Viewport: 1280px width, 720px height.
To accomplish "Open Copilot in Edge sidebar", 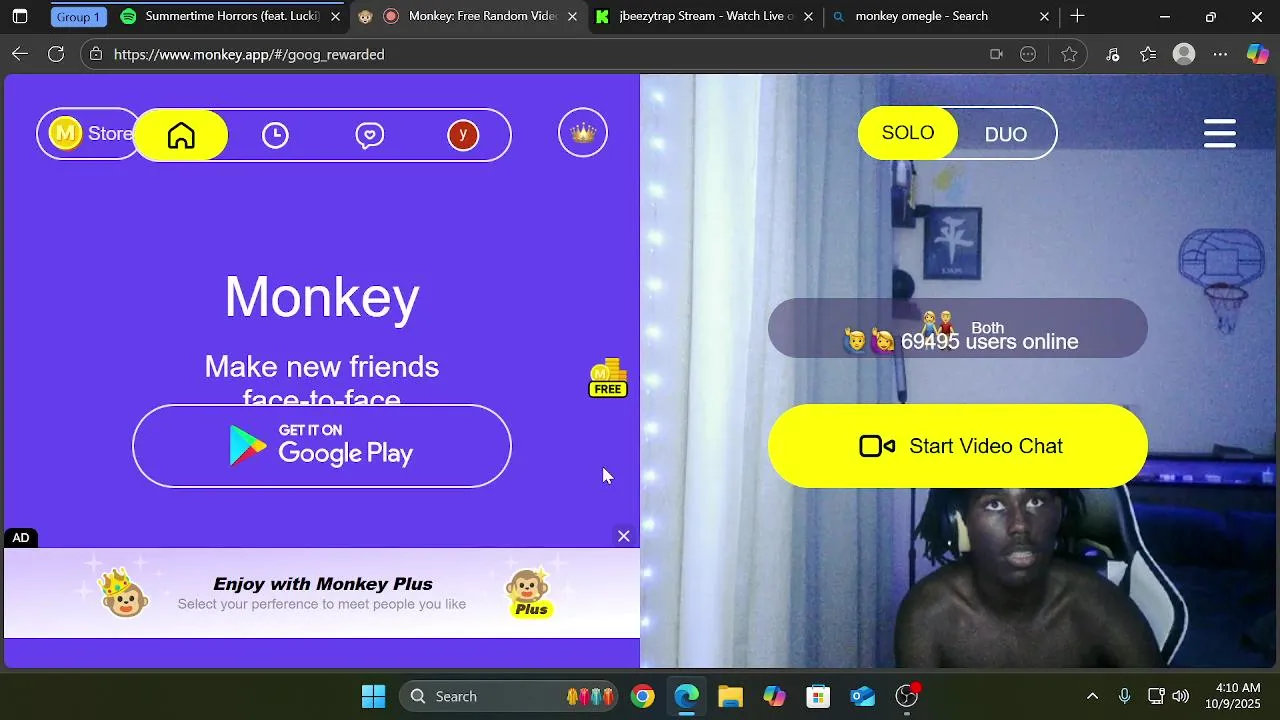I will tap(1257, 54).
